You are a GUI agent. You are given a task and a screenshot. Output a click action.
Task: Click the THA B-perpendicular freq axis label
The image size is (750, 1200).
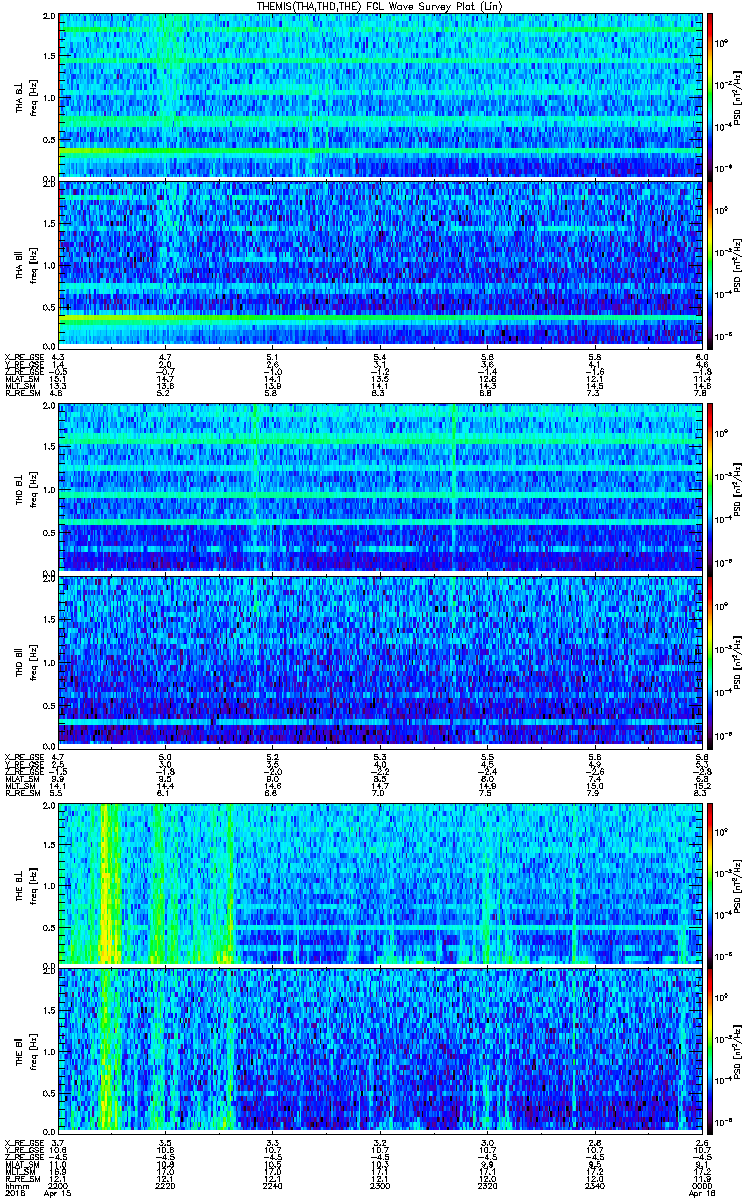(34, 96)
